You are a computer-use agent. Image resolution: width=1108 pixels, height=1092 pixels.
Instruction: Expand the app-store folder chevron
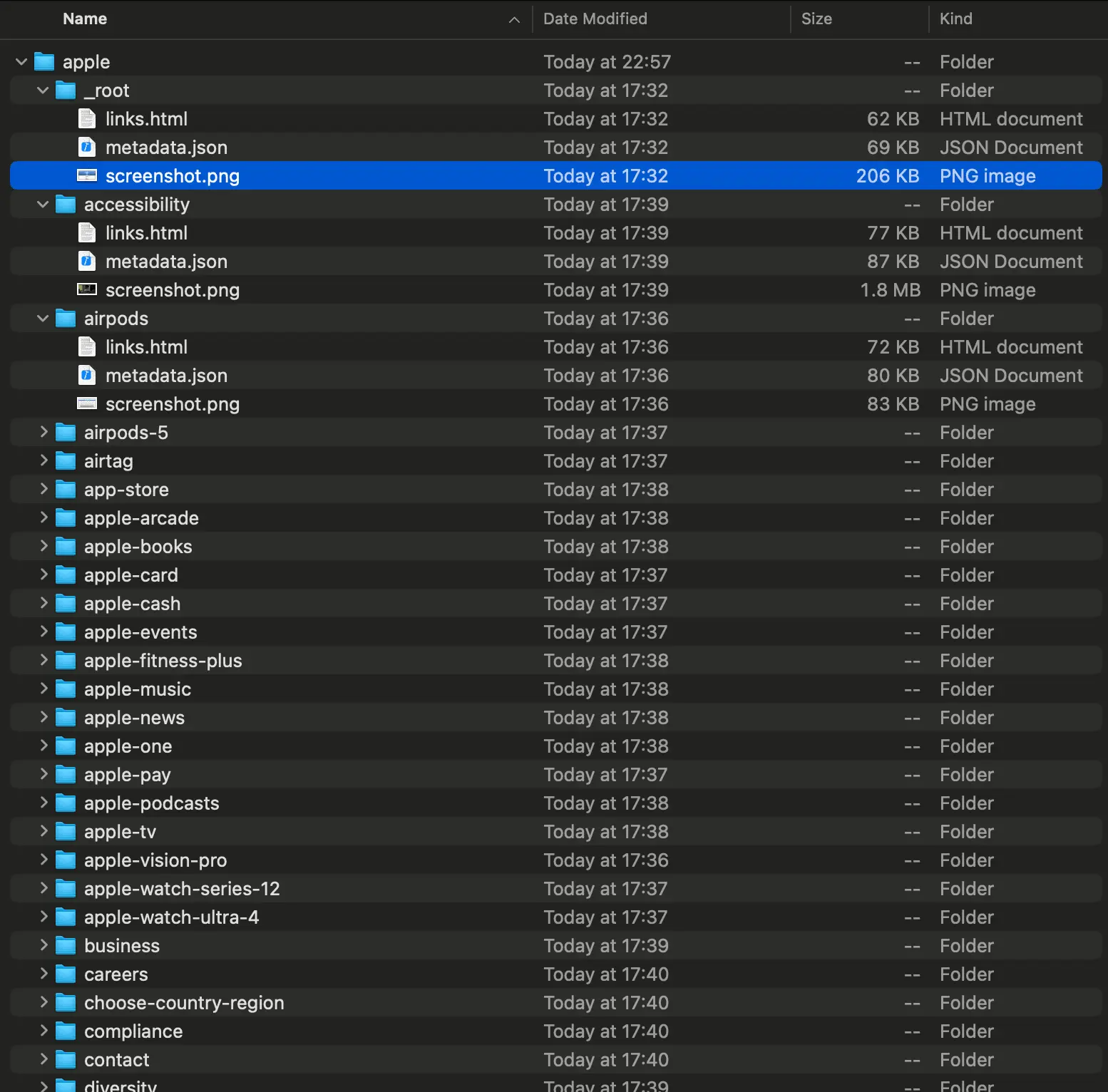click(43, 489)
